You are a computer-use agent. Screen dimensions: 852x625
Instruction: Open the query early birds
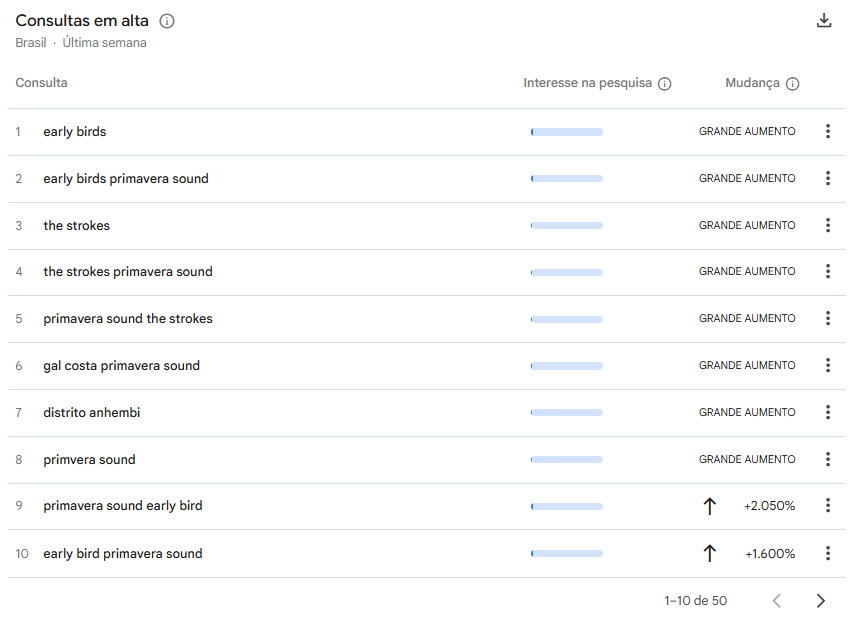coord(74,132)
